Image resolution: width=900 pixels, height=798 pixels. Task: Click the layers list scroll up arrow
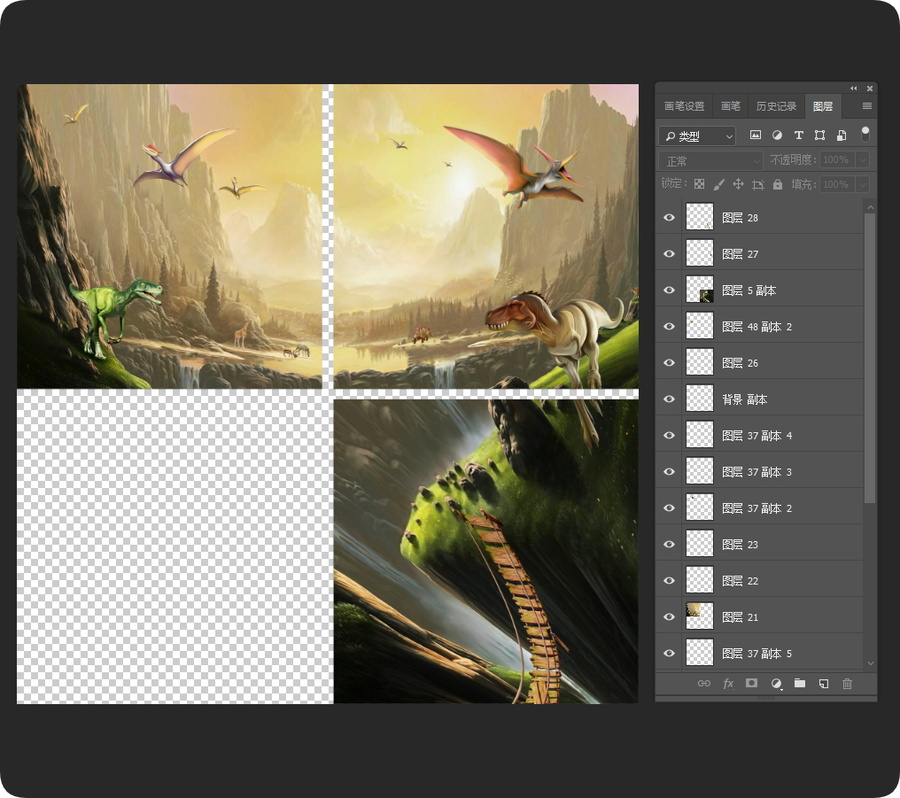870,207
